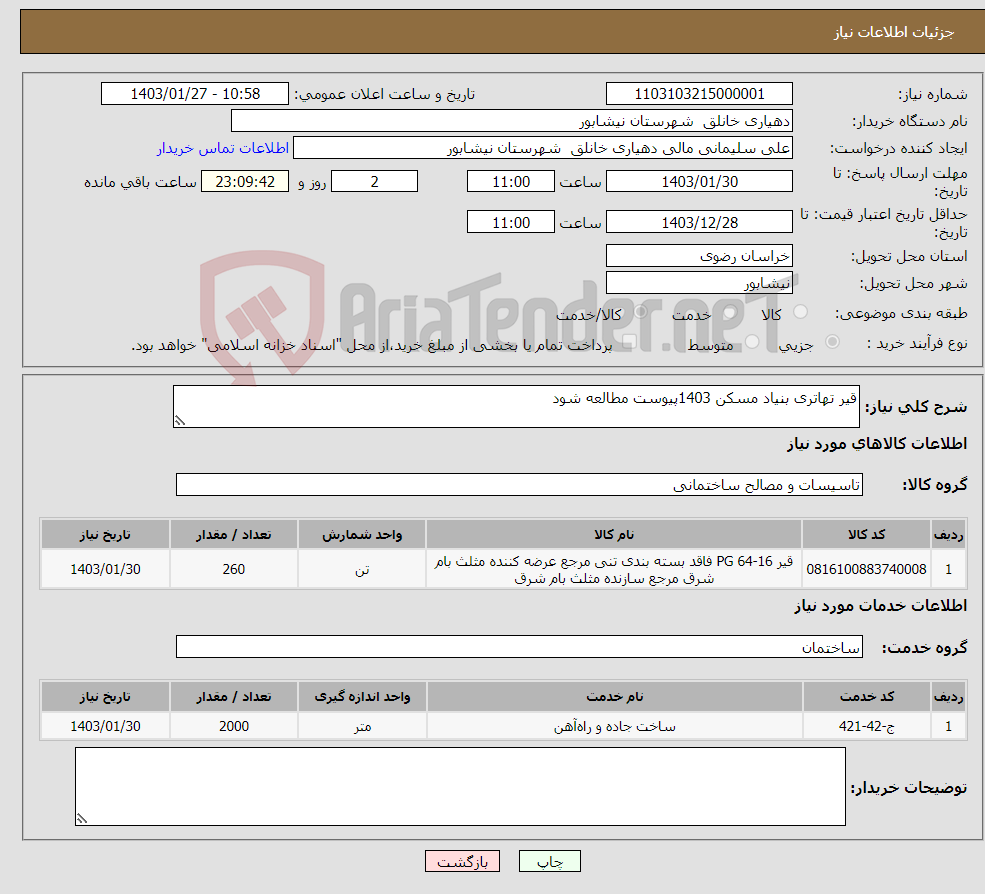Click the heading اطلاعات خدمات مورد نیاز
Screen dimensions: 985x894
(x=881, y=606)
